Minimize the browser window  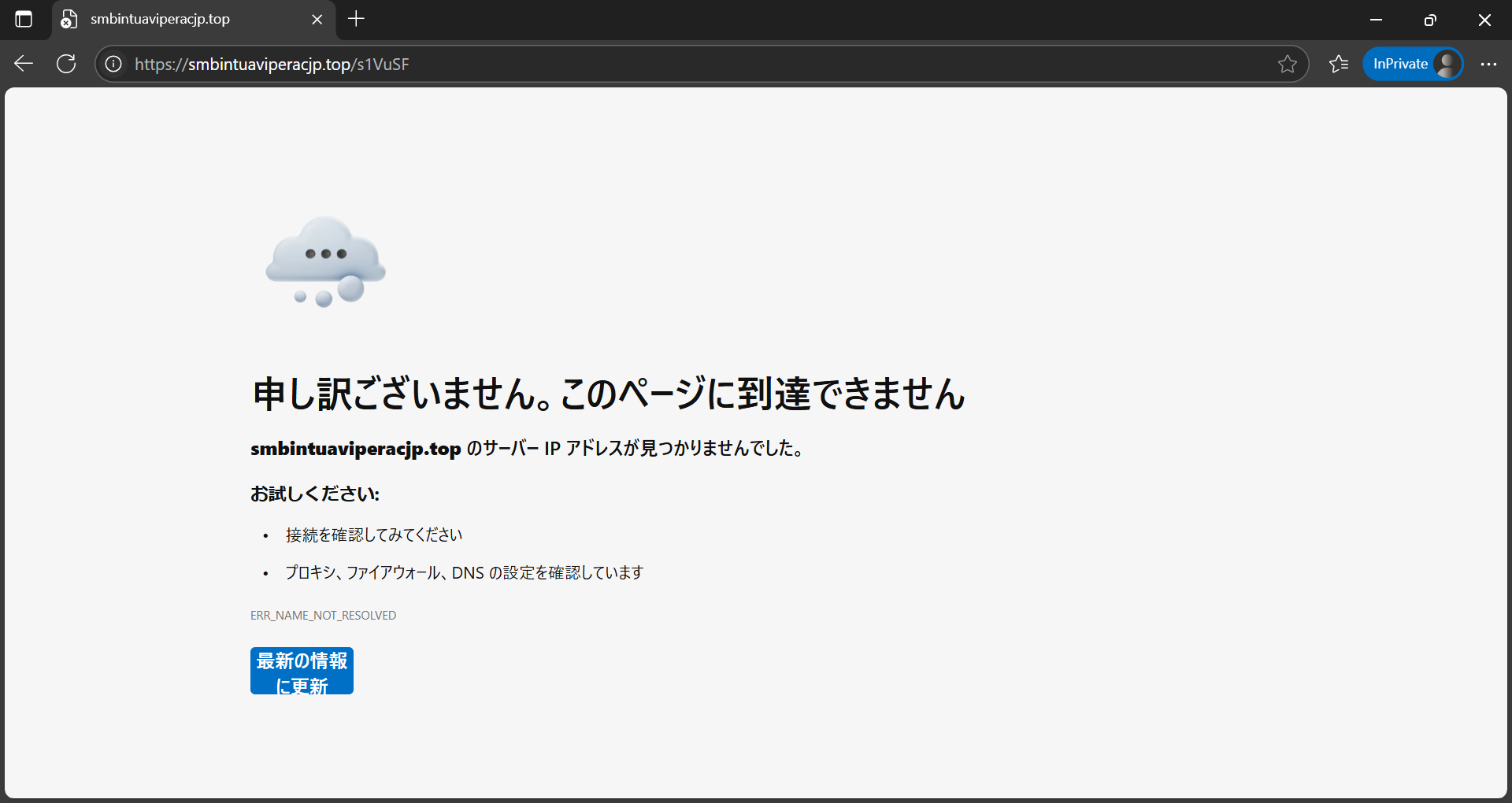click(x=1376, y=20)
